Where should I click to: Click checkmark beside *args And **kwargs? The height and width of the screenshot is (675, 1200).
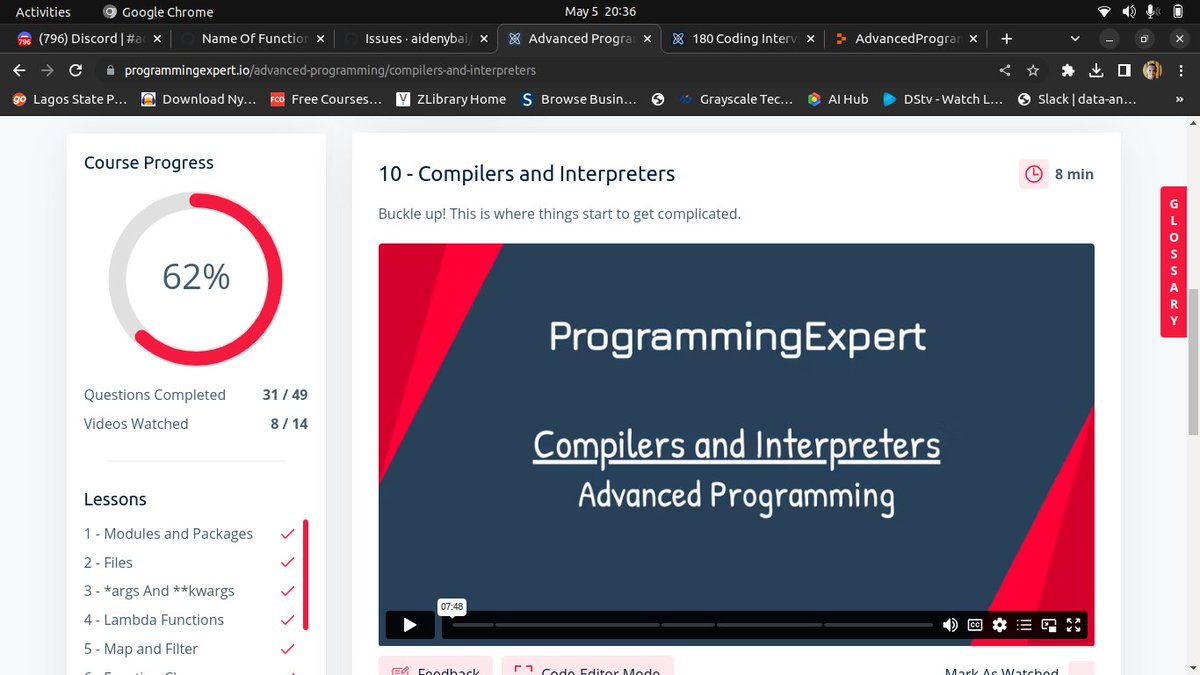point(287,591)
